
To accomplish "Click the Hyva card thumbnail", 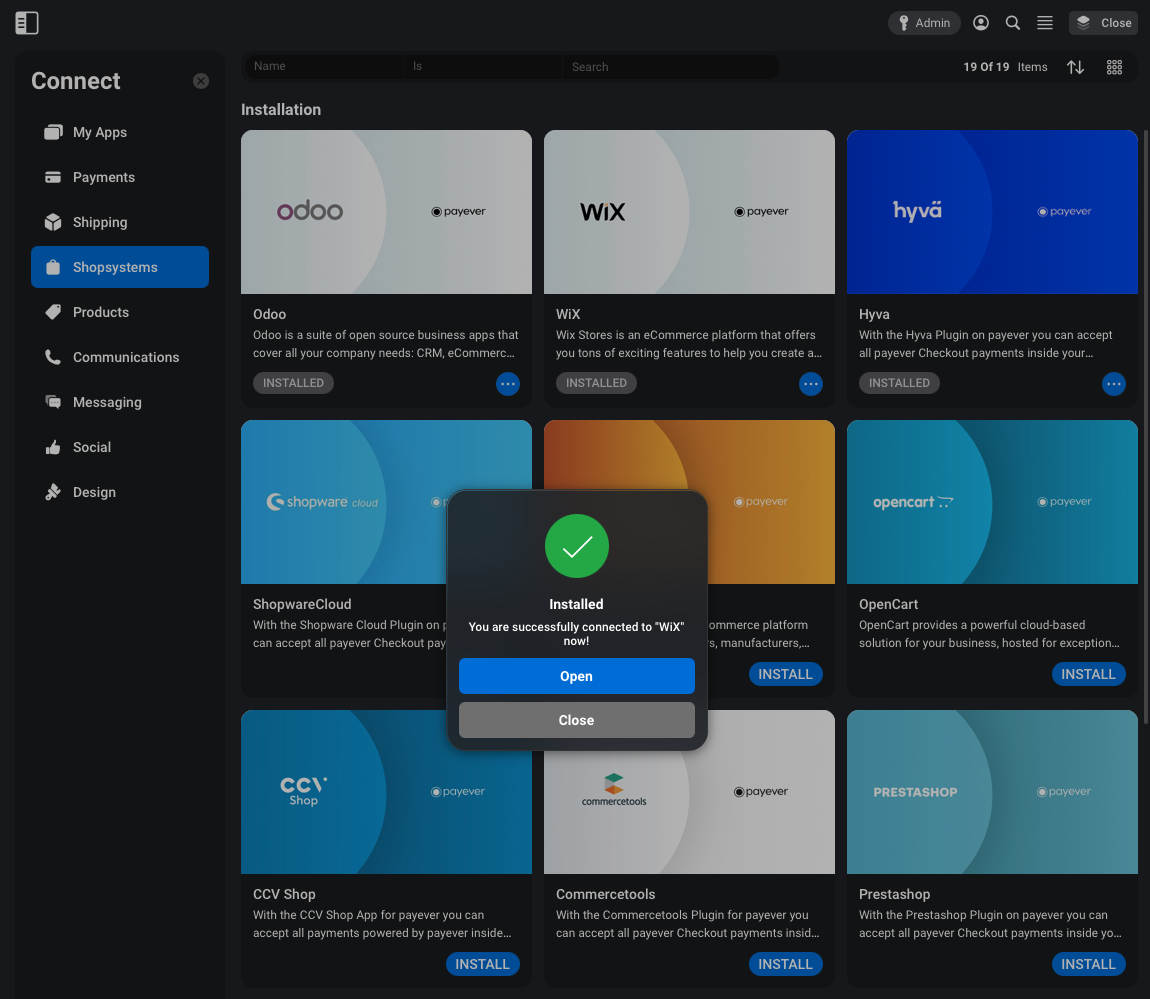I will click(992, 212).
